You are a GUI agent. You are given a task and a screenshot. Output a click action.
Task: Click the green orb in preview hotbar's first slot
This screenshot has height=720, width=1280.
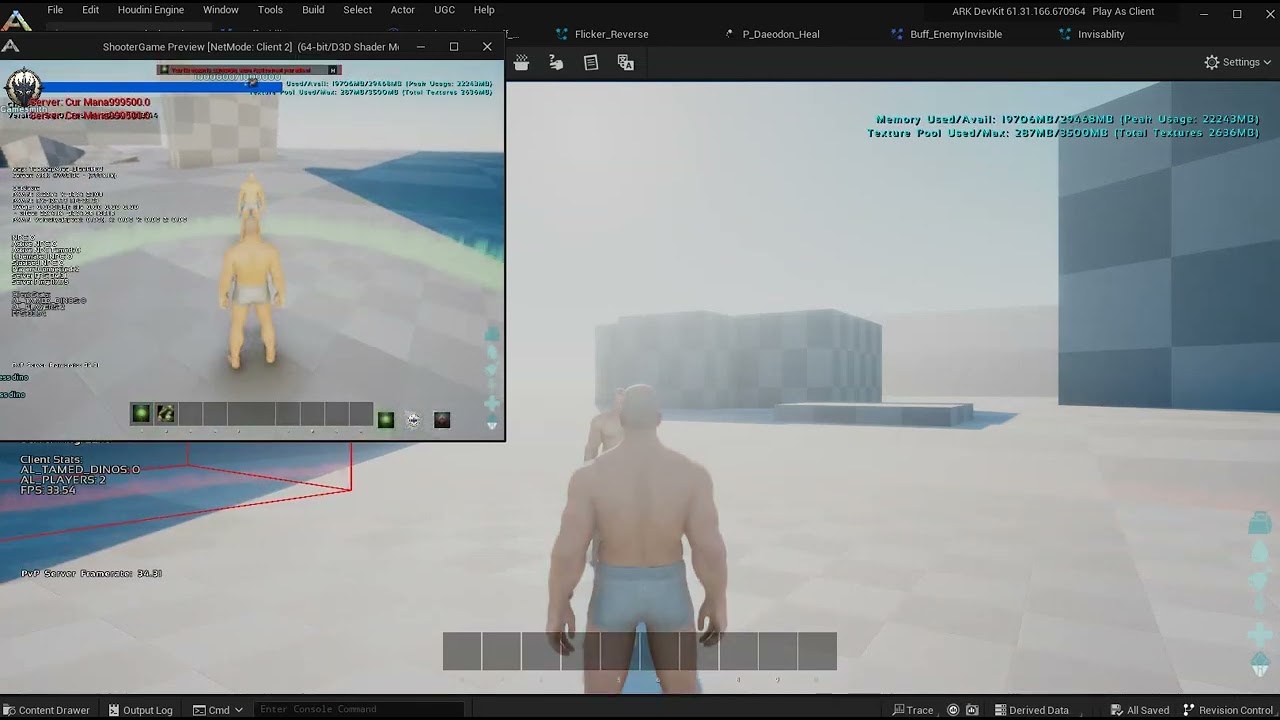click(x=141, y=413)
